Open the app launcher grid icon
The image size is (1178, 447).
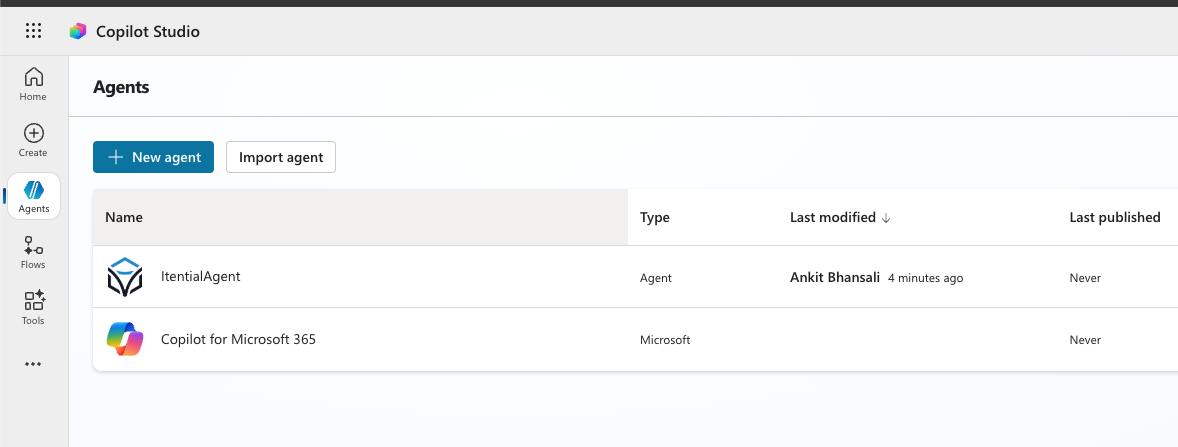click(34, 31)
